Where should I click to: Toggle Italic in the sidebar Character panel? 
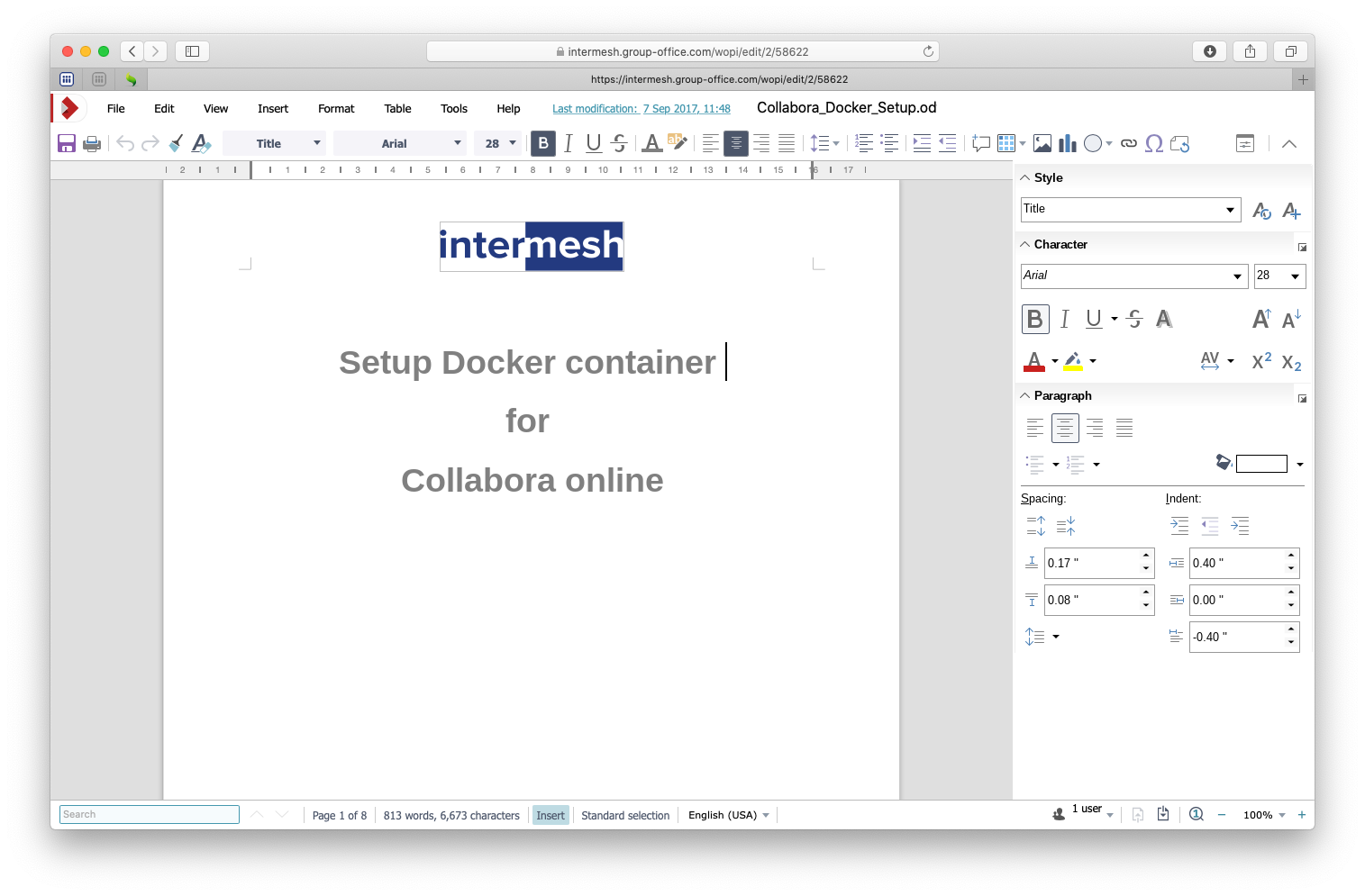tap(1064, 319)
